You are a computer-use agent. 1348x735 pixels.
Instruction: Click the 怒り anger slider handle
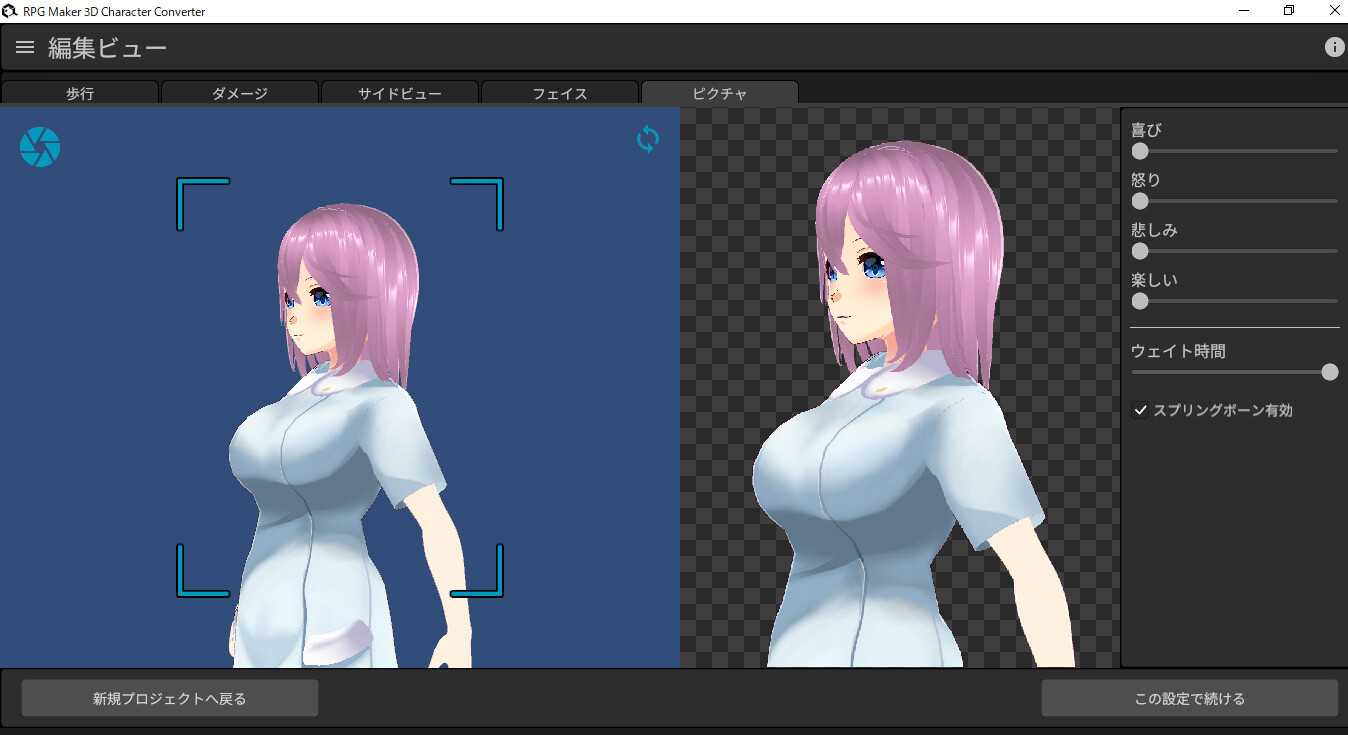[x=1140, y=201]
